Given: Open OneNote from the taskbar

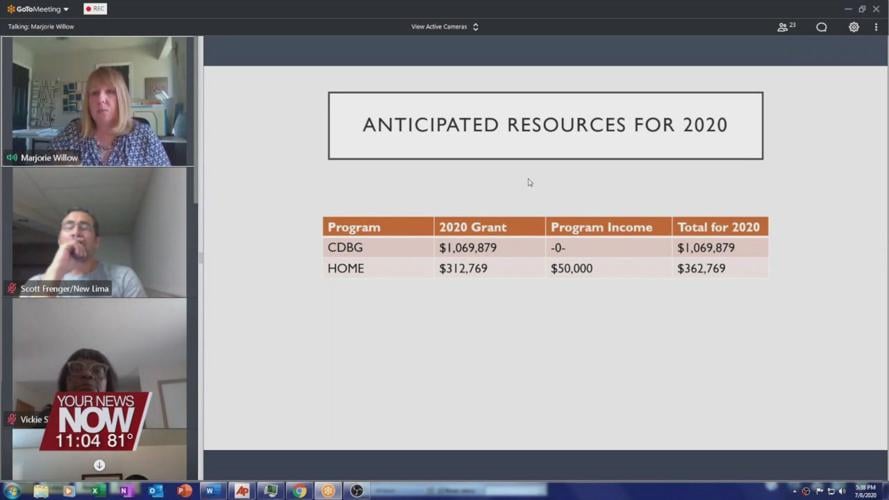Looking at the screenshot, I should (x=125, y=491).
